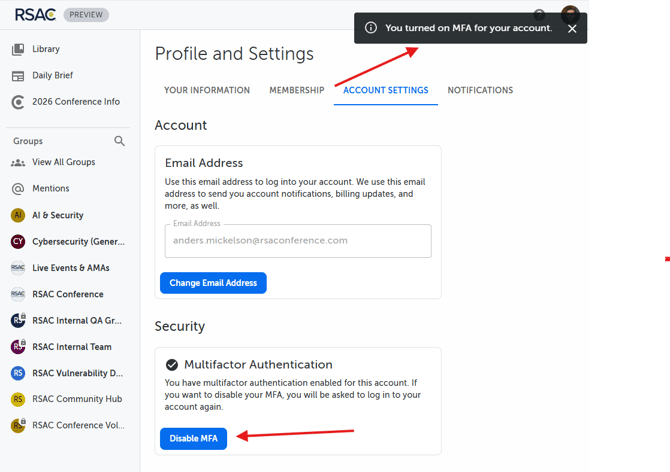The width and height of the screenshot is (670, 472).
Task: Select the Cybersecurity (General) group avatar
Action: tap(18, 242)
